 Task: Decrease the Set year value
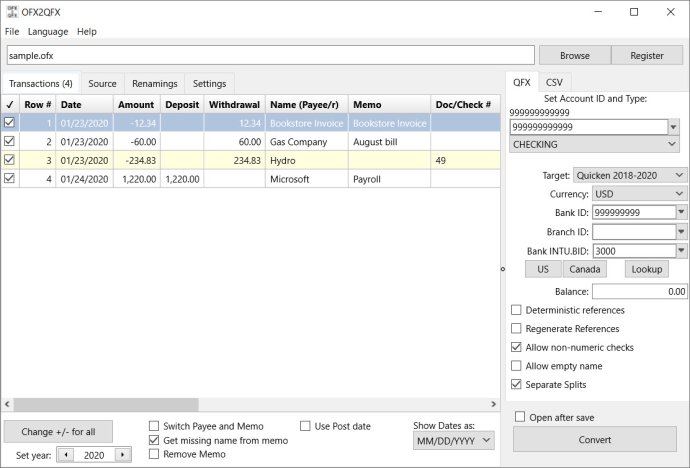tap(66, 455)
